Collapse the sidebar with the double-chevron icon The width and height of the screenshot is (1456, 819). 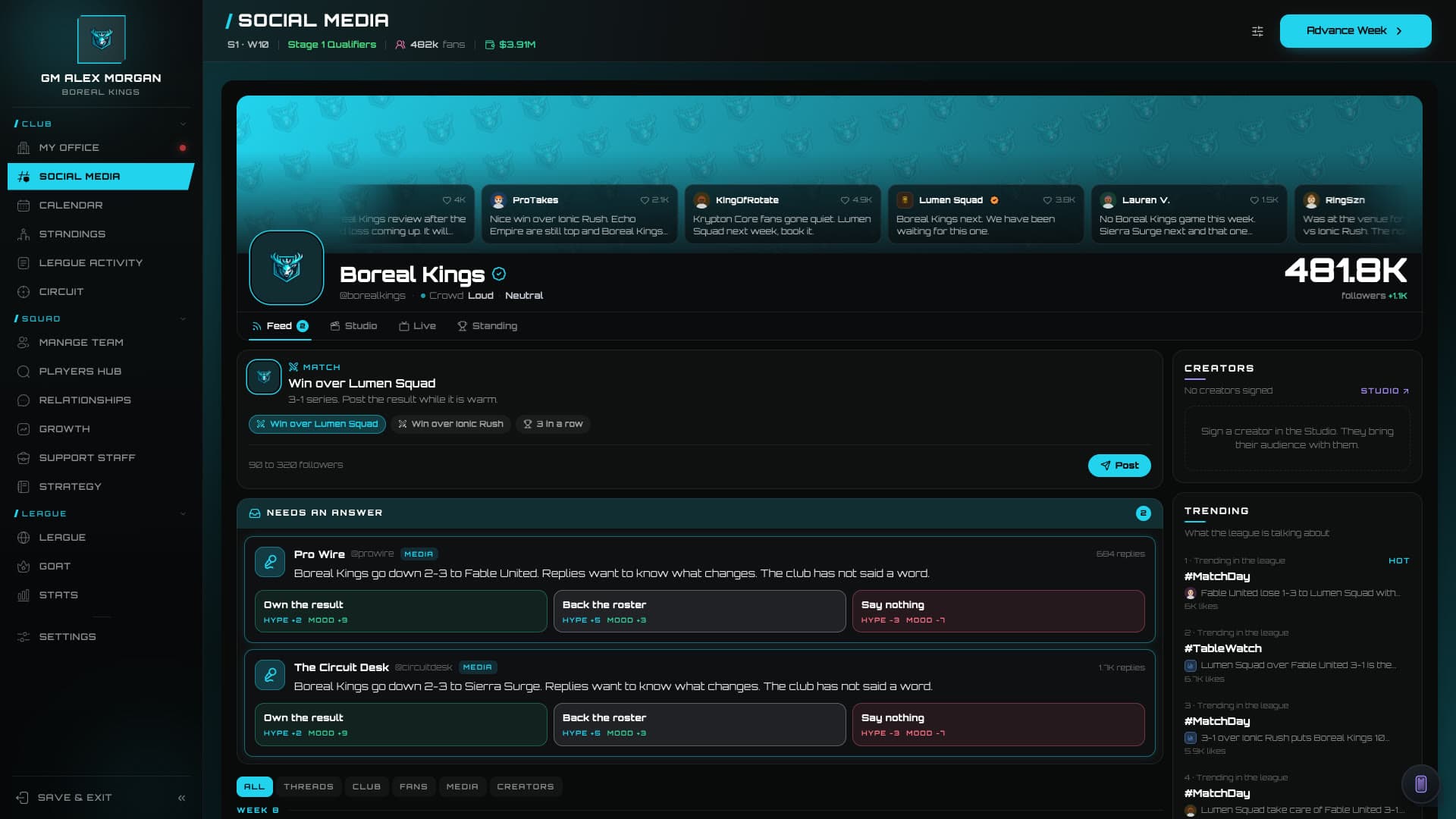[181, 798]
